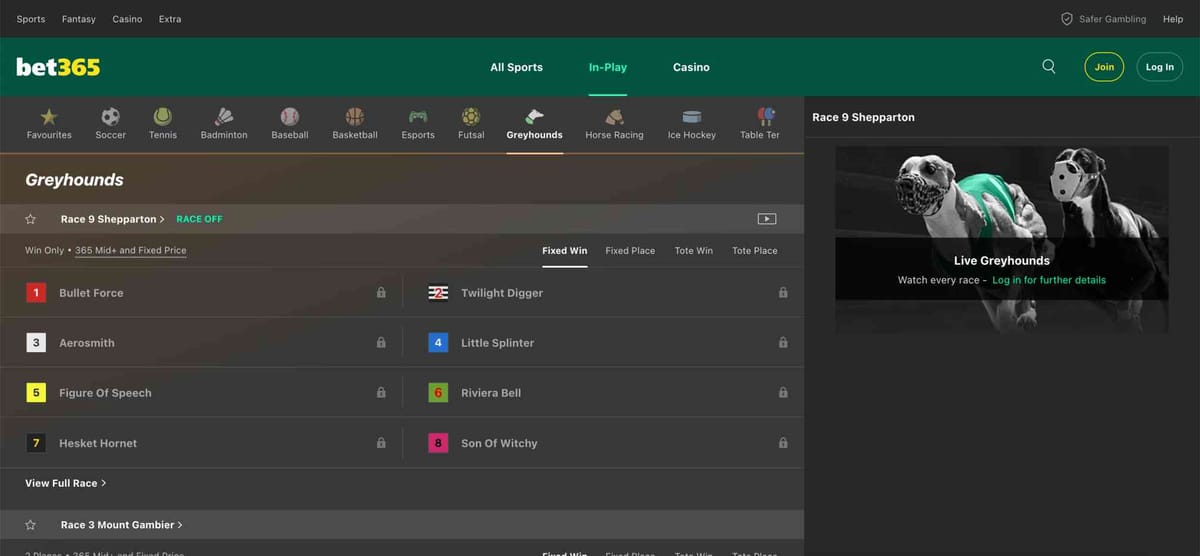Select runner Riviera Bell
The image size is (1200, 556).
[x=491, y=393]
